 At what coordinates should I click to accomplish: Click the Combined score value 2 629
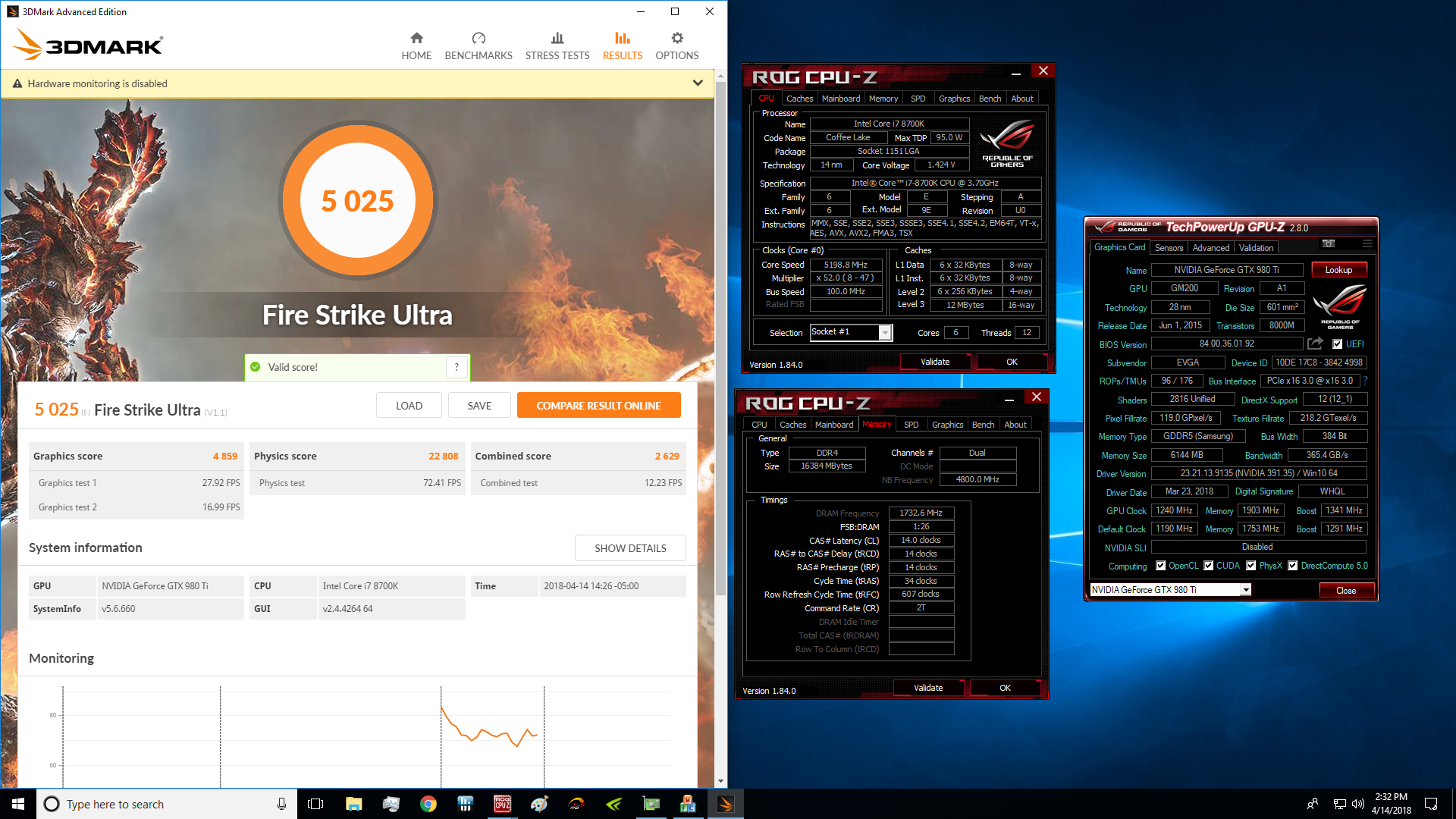point(667,456)
